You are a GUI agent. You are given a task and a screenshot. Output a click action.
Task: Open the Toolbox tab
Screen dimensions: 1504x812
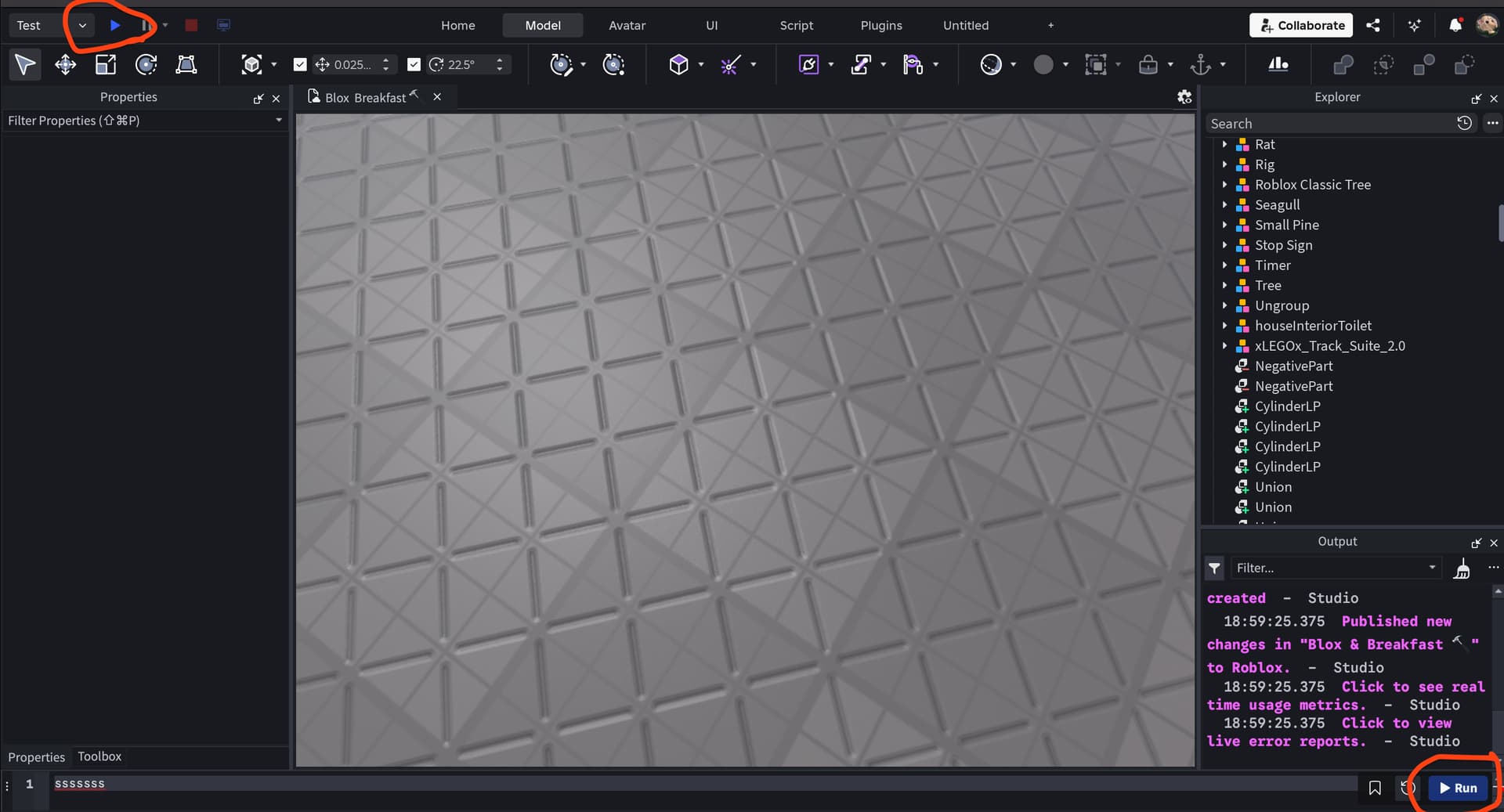[99, 756]
